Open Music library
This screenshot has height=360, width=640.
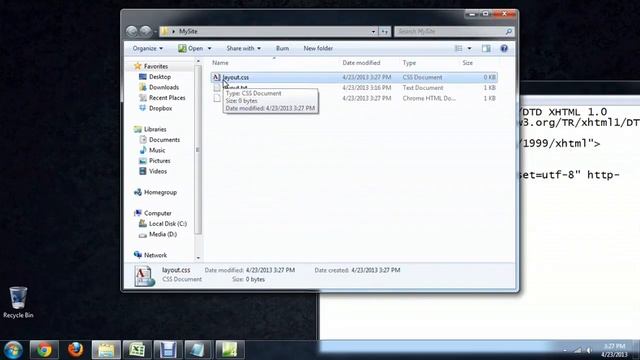point(157,151)
